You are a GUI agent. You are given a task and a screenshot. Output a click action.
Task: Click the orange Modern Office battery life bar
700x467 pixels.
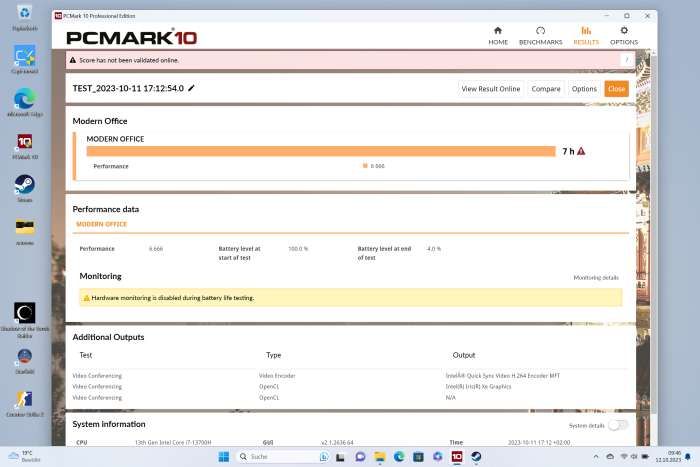[321, 151]
